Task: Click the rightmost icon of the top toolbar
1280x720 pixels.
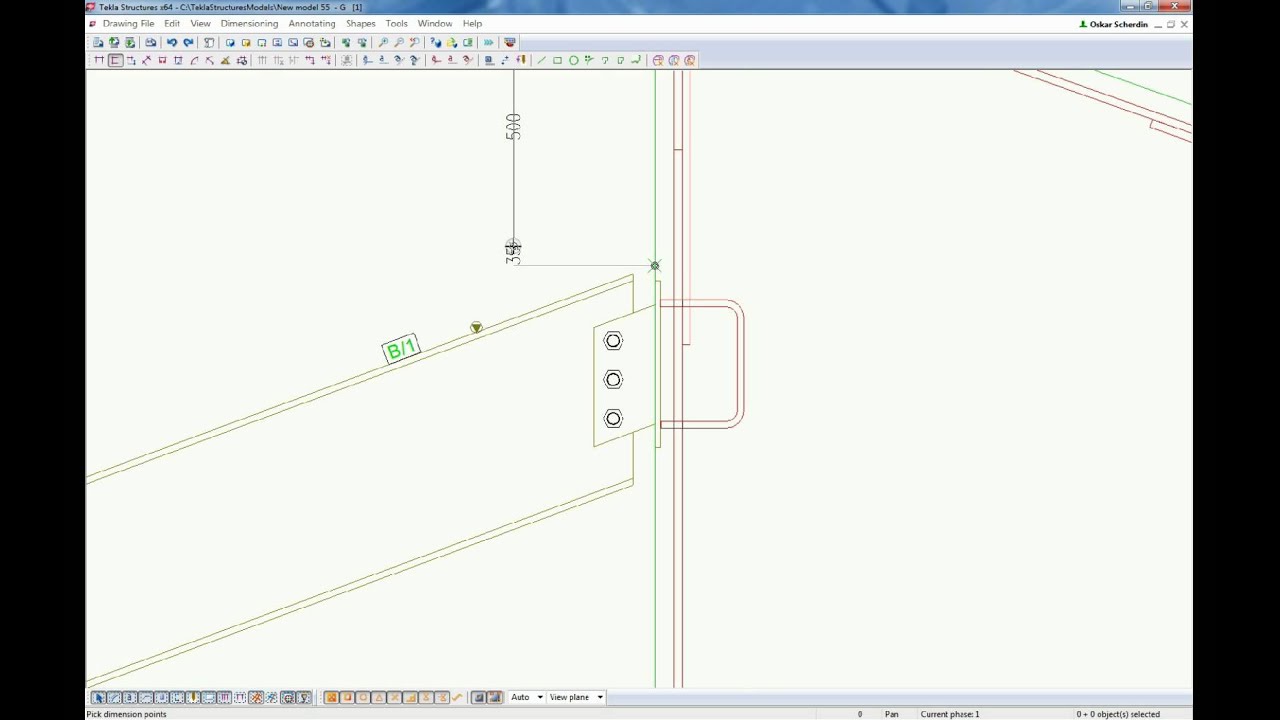Action: coord(510,42)
